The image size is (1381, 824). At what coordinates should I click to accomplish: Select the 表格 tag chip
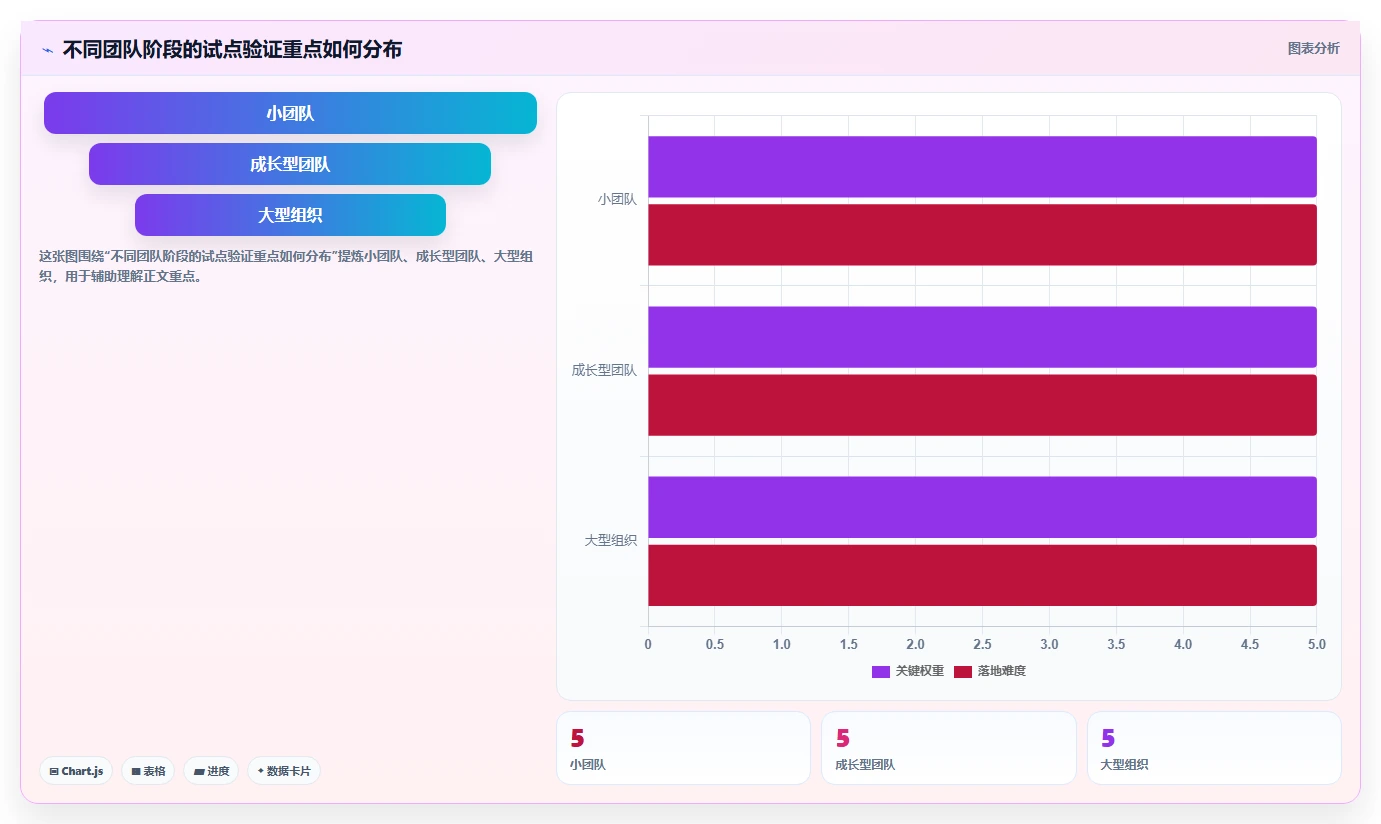pos(148,771)
